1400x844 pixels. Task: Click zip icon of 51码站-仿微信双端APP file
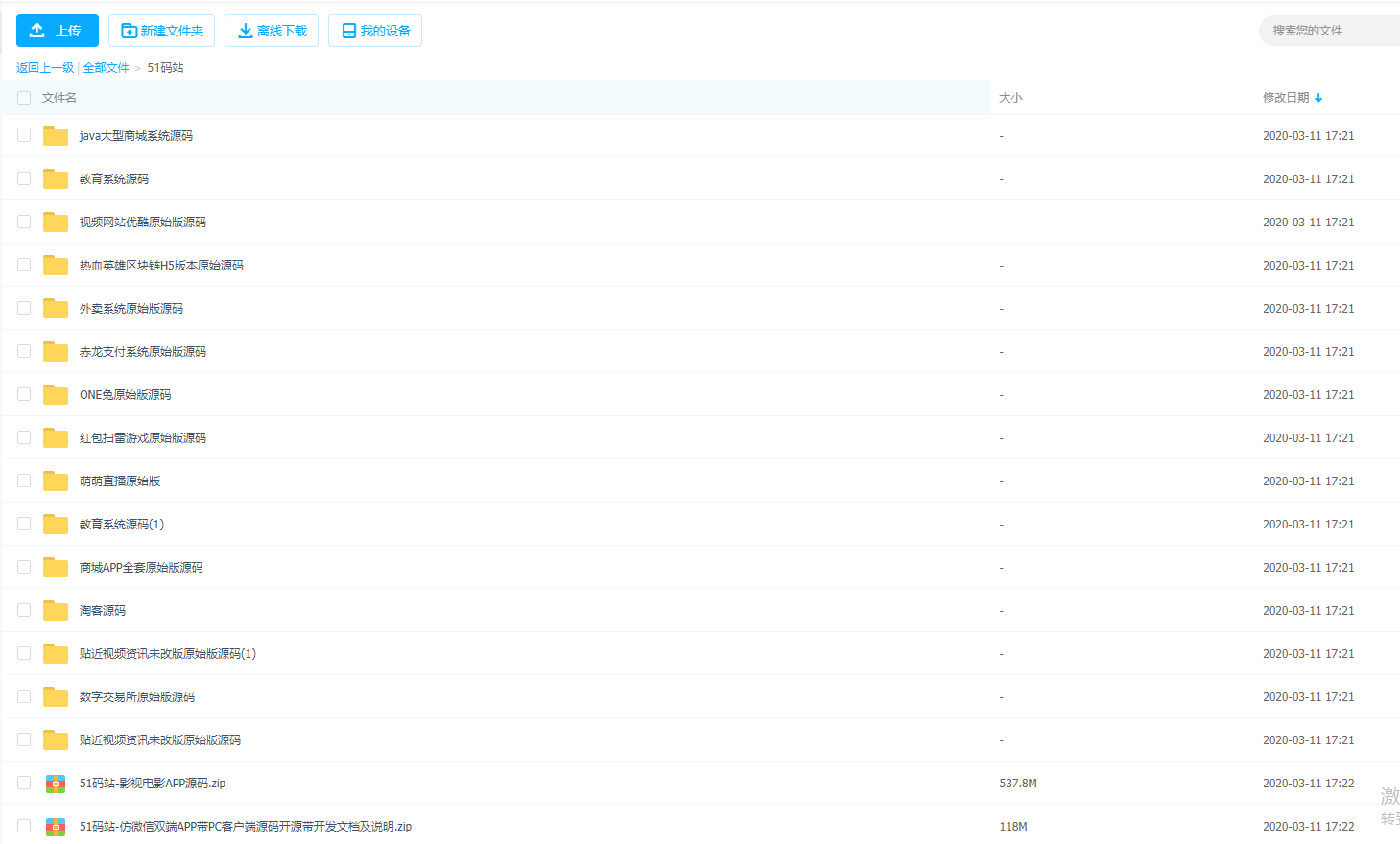pyautogui.click(x=56, y=827)
